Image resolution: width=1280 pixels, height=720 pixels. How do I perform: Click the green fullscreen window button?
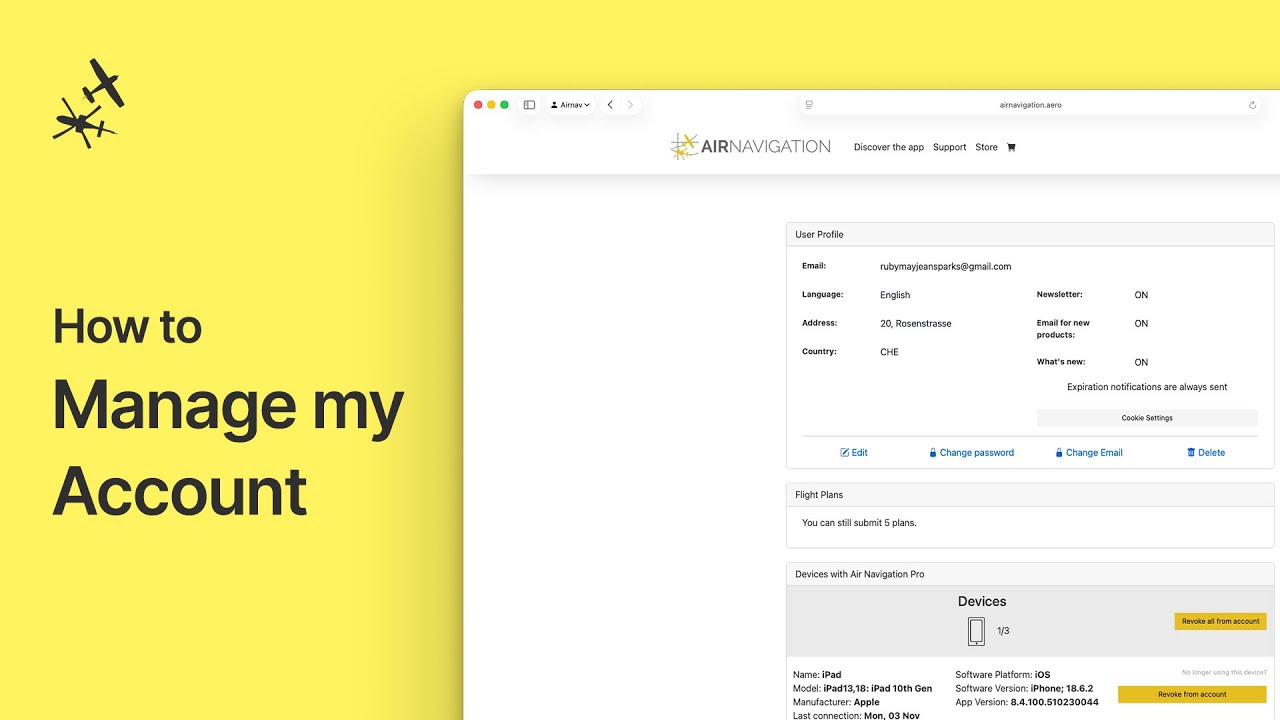504,105
